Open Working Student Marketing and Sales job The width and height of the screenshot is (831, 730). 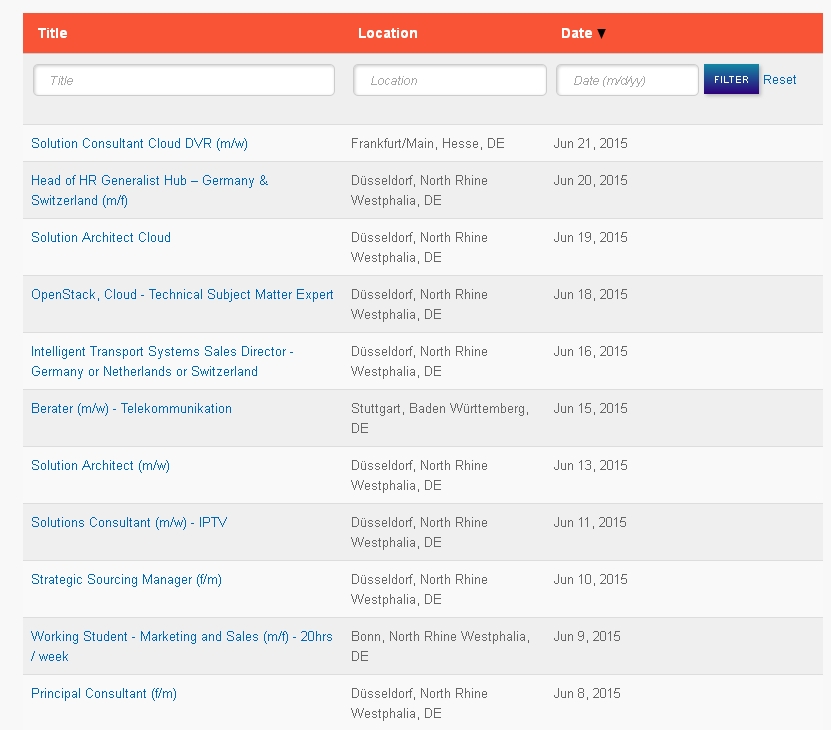pos(182,646)
